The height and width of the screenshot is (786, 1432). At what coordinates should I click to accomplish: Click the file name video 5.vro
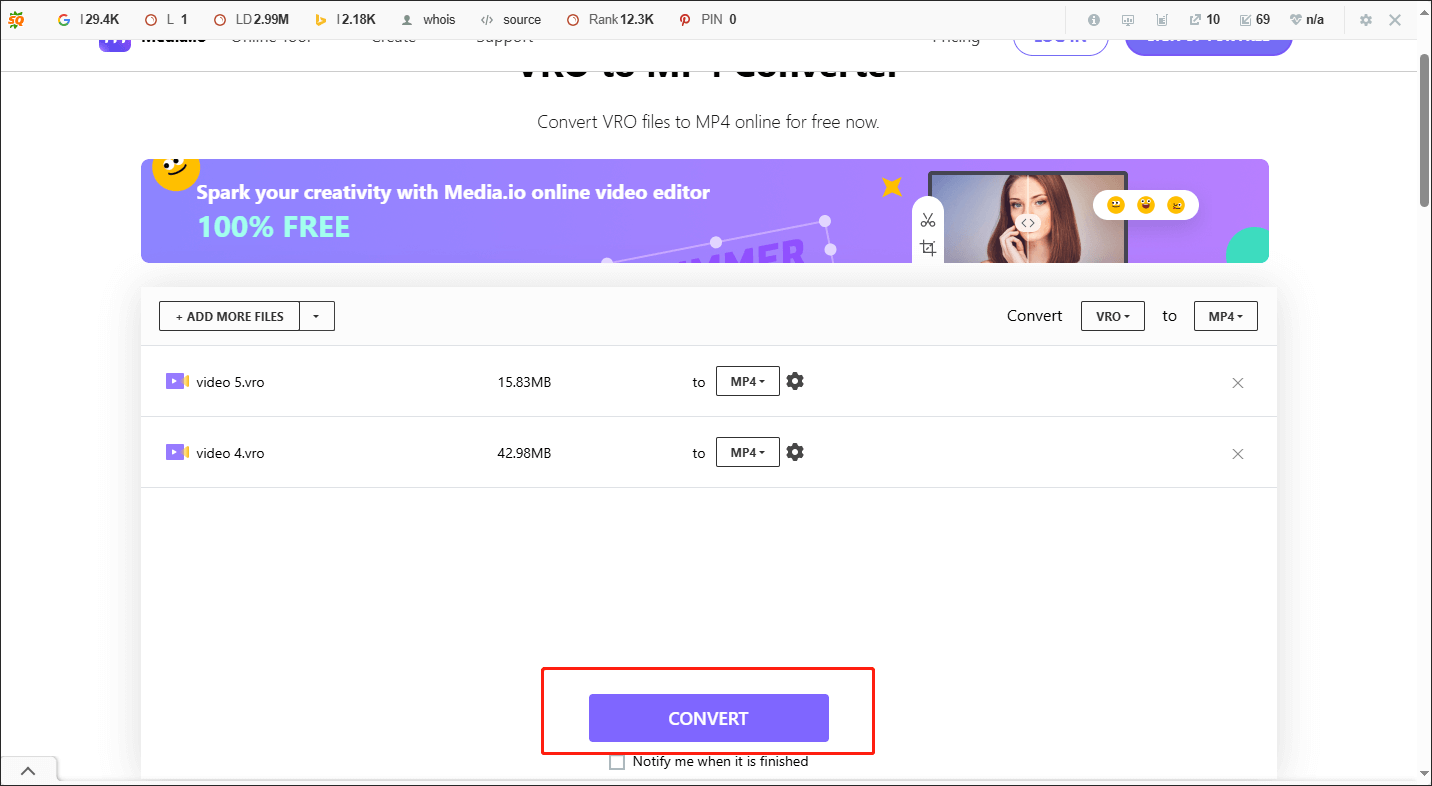click(230, 382)
